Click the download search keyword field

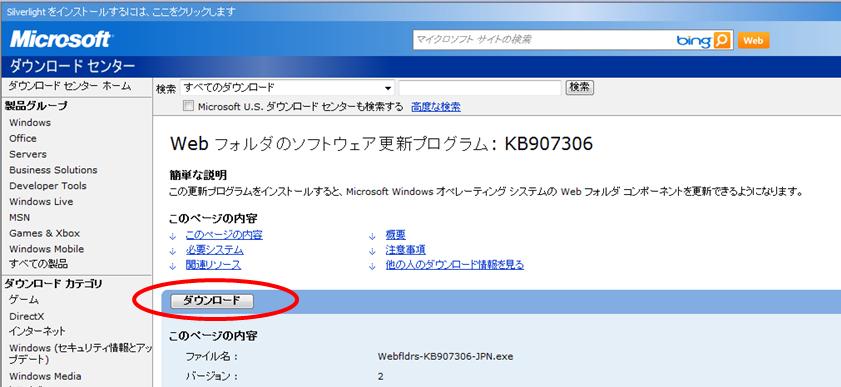tap(480, 87)
